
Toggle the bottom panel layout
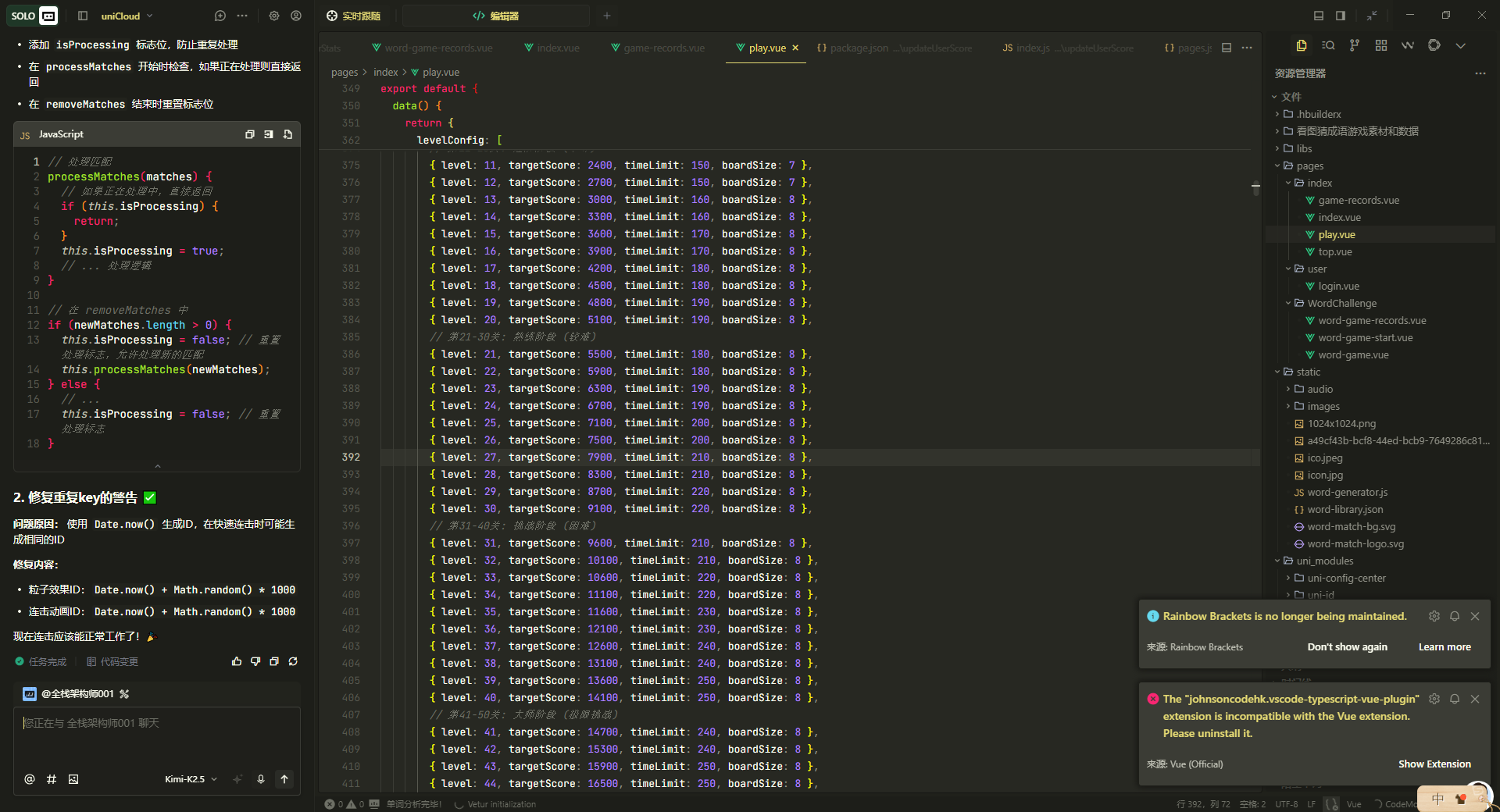(1319, 16)
